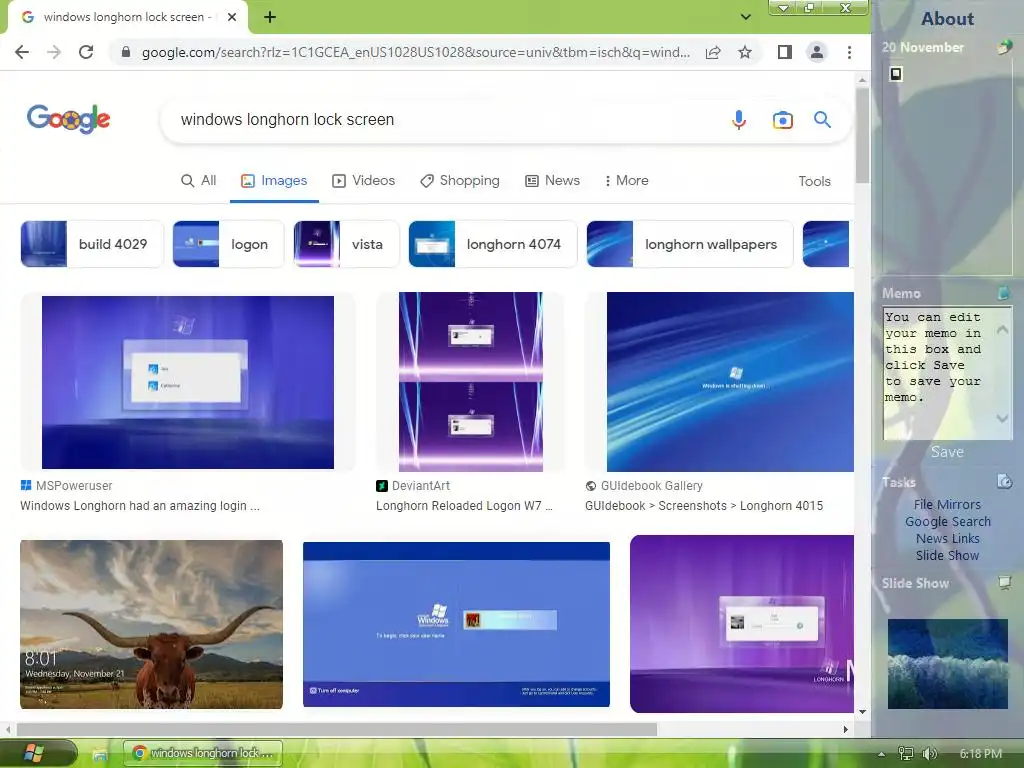Open search Tools
The height and width of the screenshot is (768, 1024).
click(814, 182)
